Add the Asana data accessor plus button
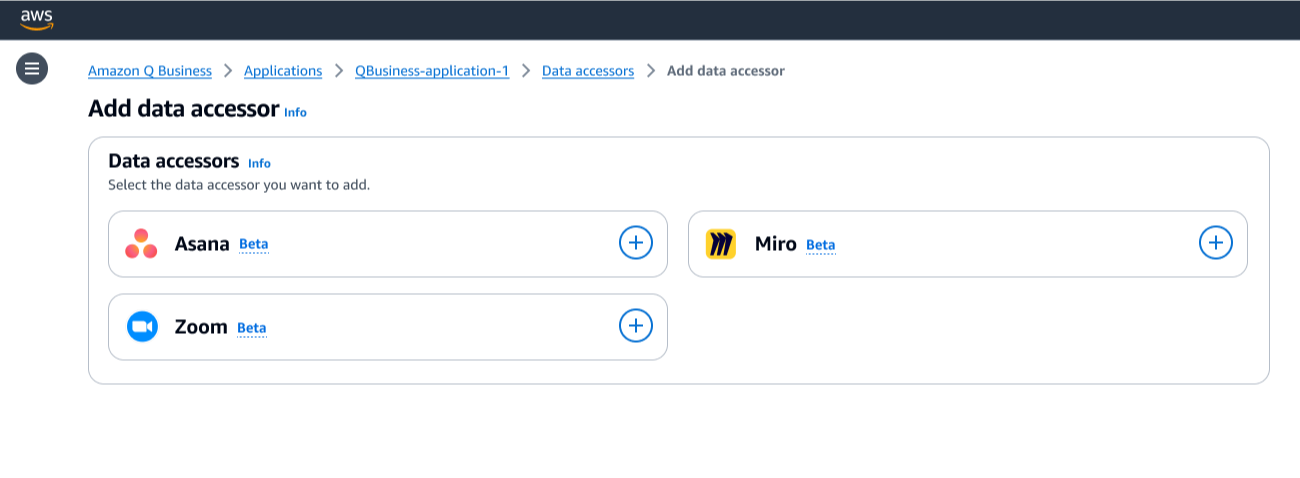Screen dimensions: 1300x478 click(635, 242)
